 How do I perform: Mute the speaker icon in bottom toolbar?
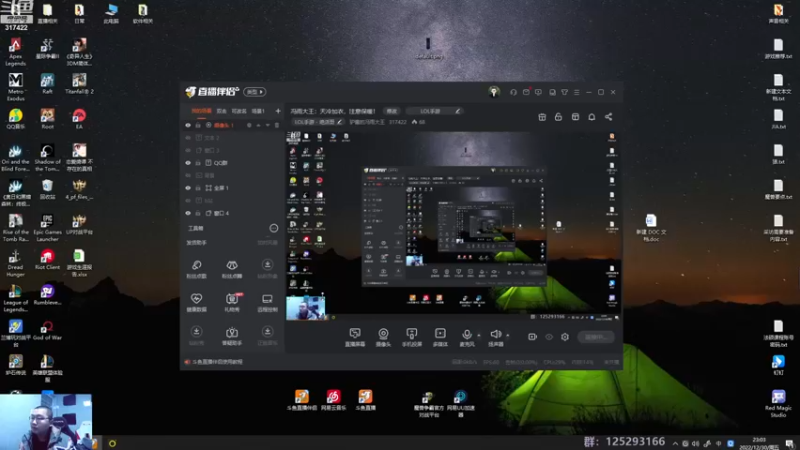[495, 334]
